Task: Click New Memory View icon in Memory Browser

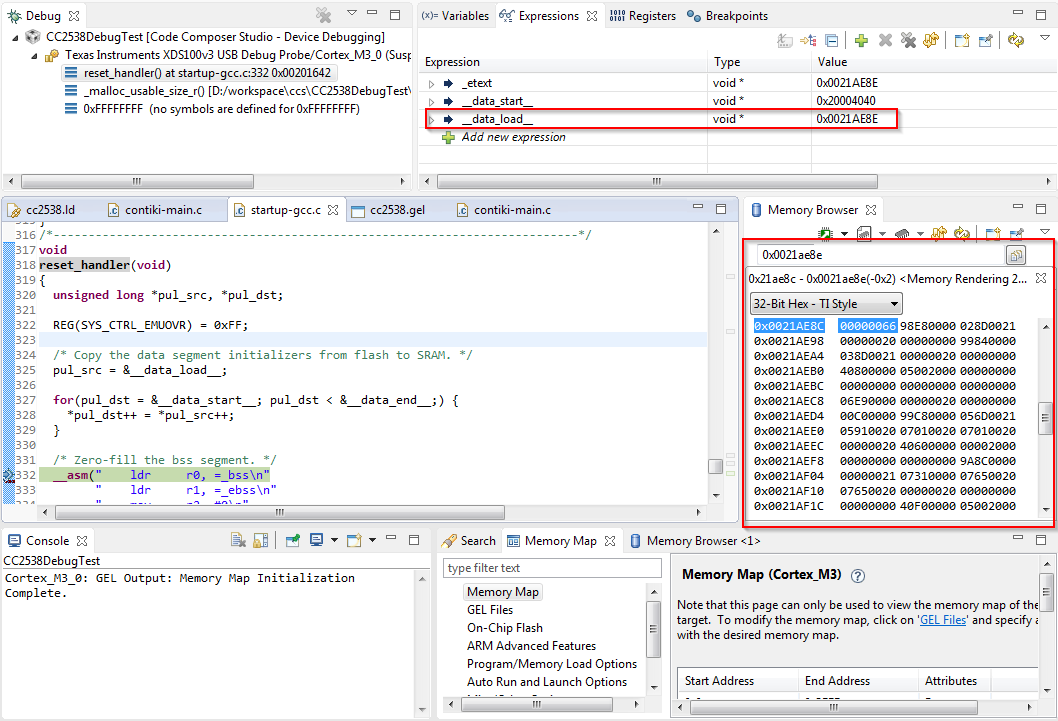Action: click(x=993, y=234)
